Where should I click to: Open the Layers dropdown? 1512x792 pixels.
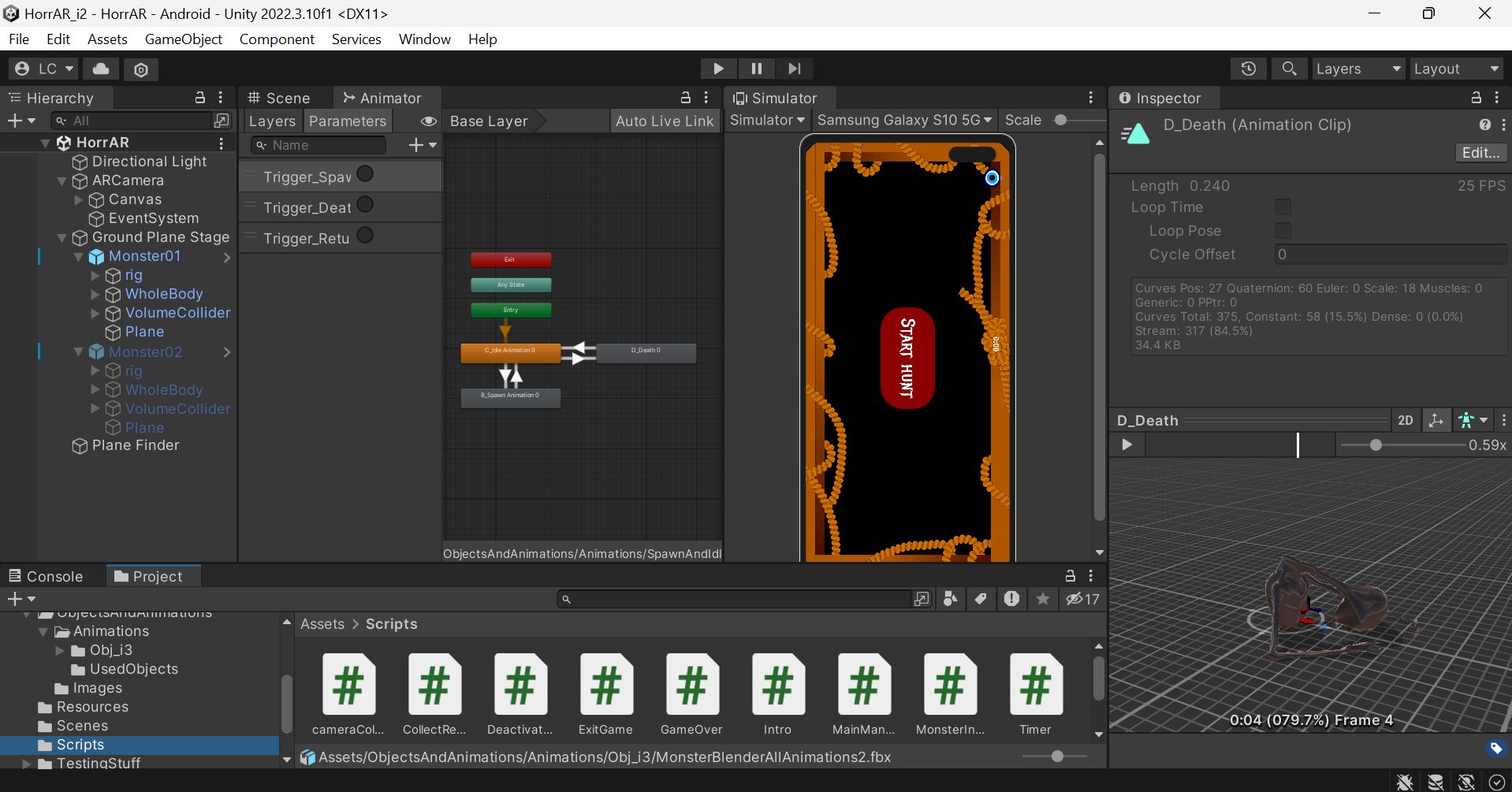coord(1357,69)
